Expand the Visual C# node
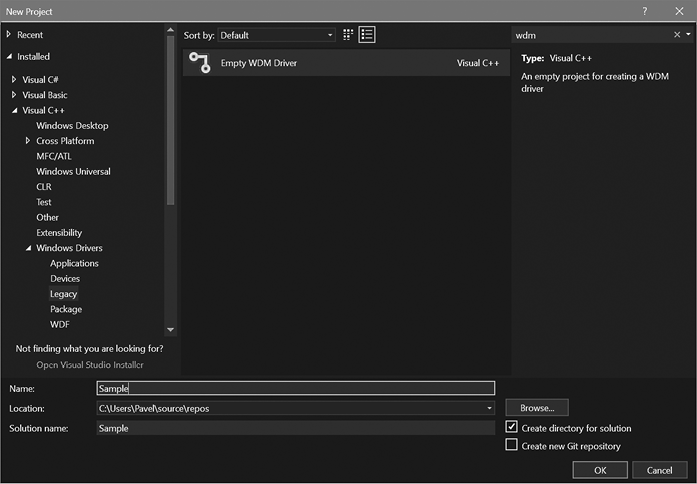Screen dimensions: 697x484 (x=14, y=80)
